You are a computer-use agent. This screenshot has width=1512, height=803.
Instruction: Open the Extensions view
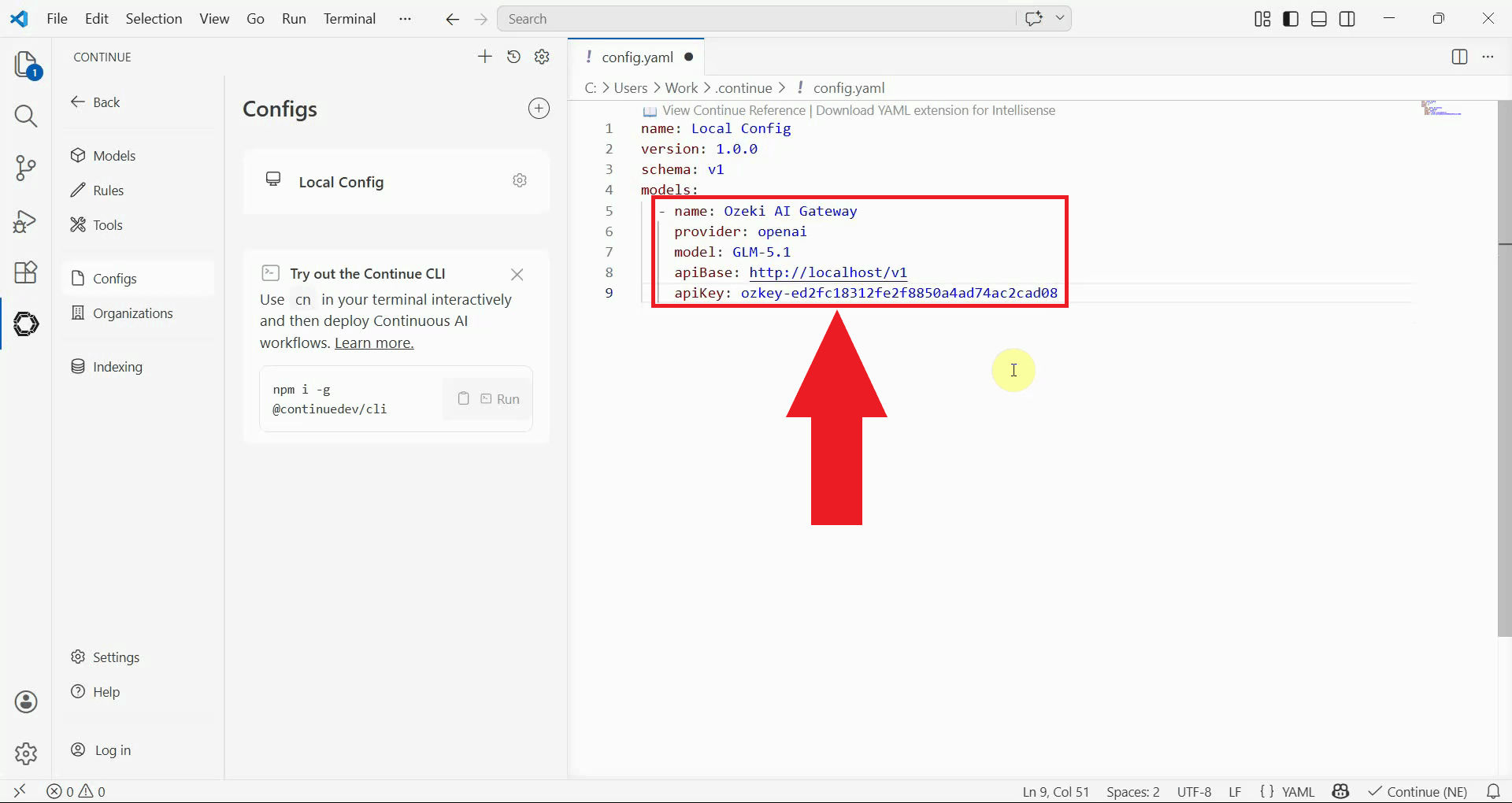coord(26,272)
